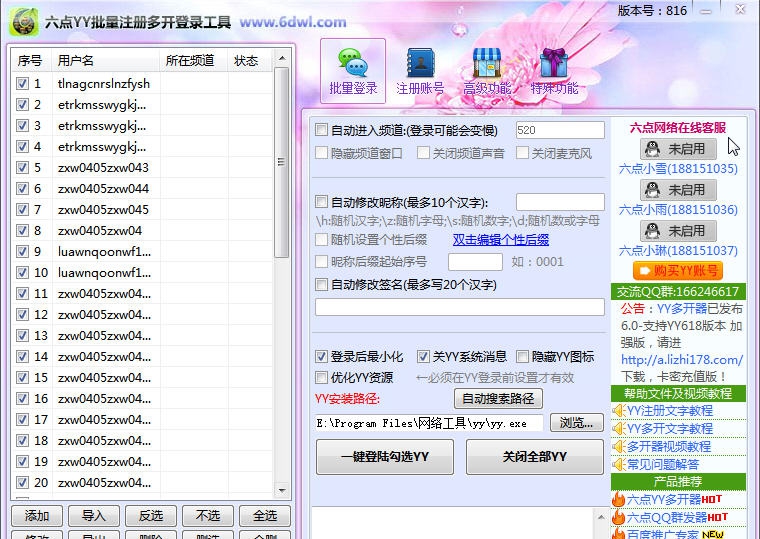Image resolution: width=760 pixels, height=539 pixels.
Task: Click account list scrollbar down arrow
Action: coord(282,491)
